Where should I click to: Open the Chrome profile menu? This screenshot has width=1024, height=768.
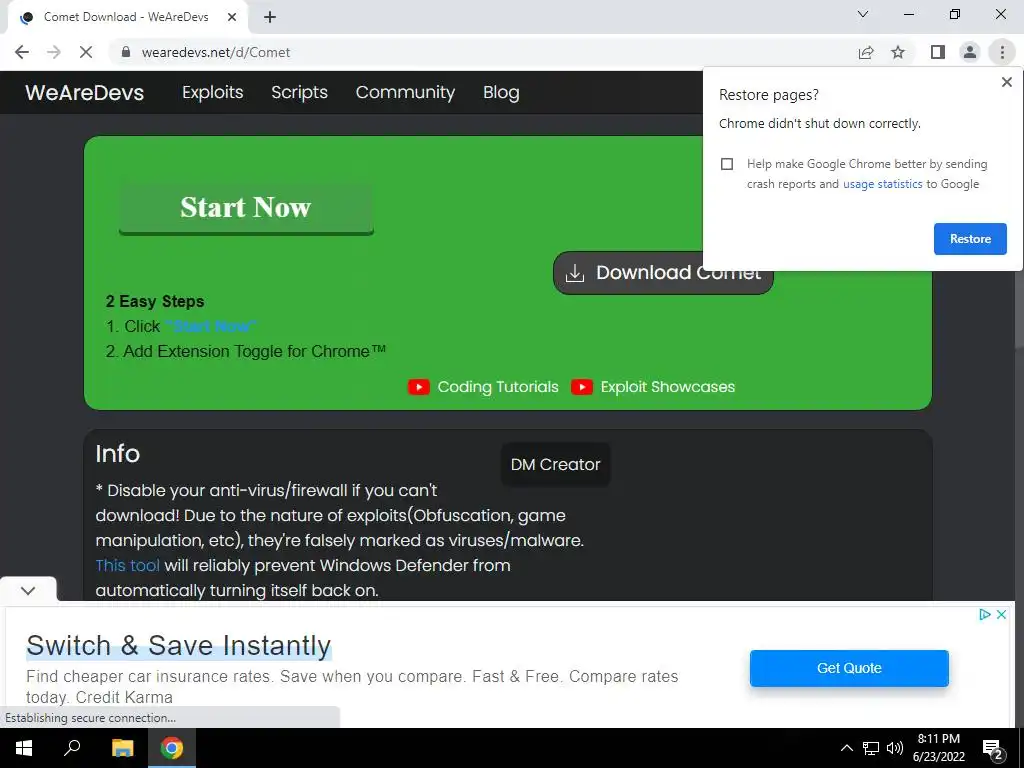[x=970, y=52]
